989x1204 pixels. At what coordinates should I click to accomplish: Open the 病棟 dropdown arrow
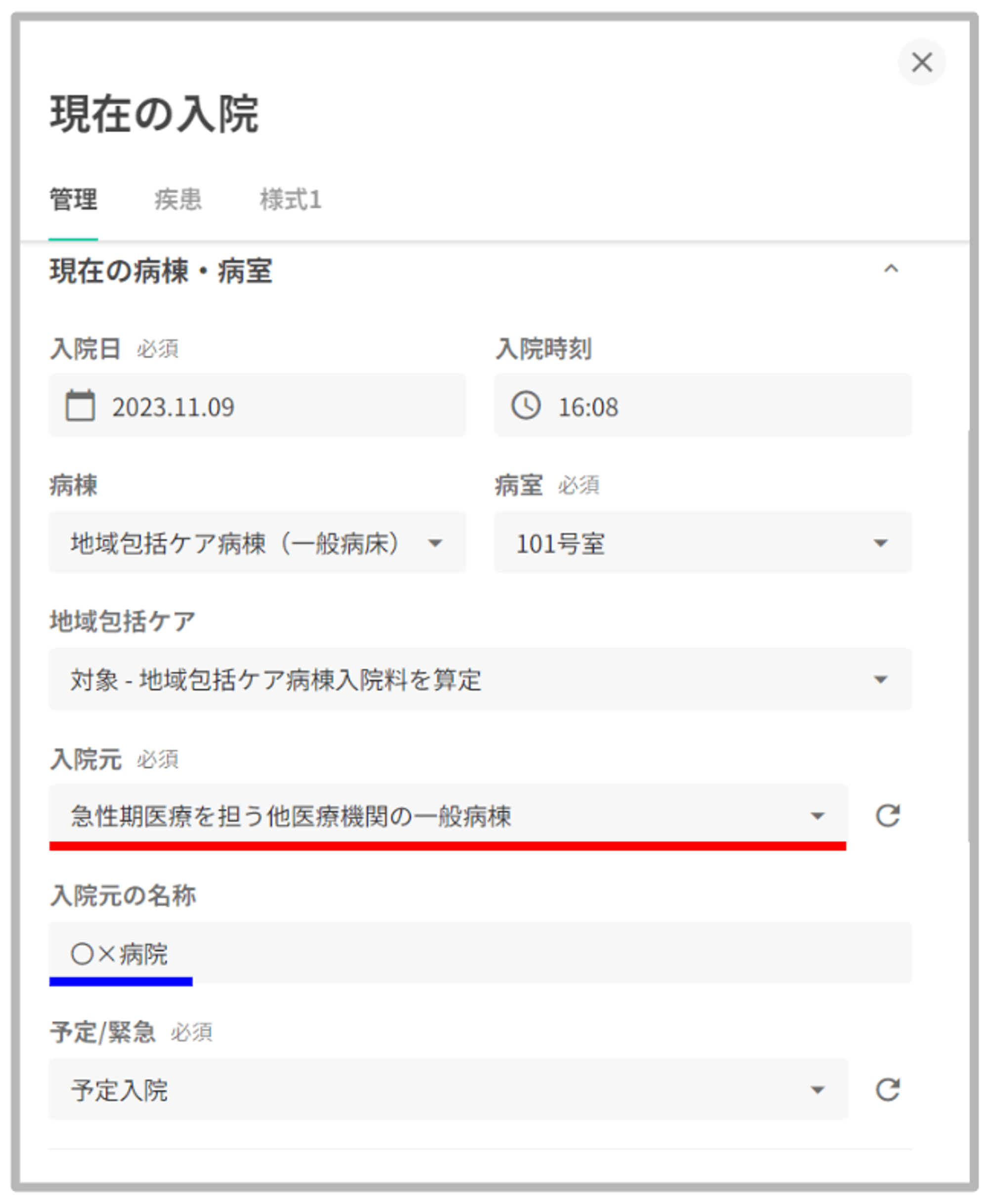point(435,543)
